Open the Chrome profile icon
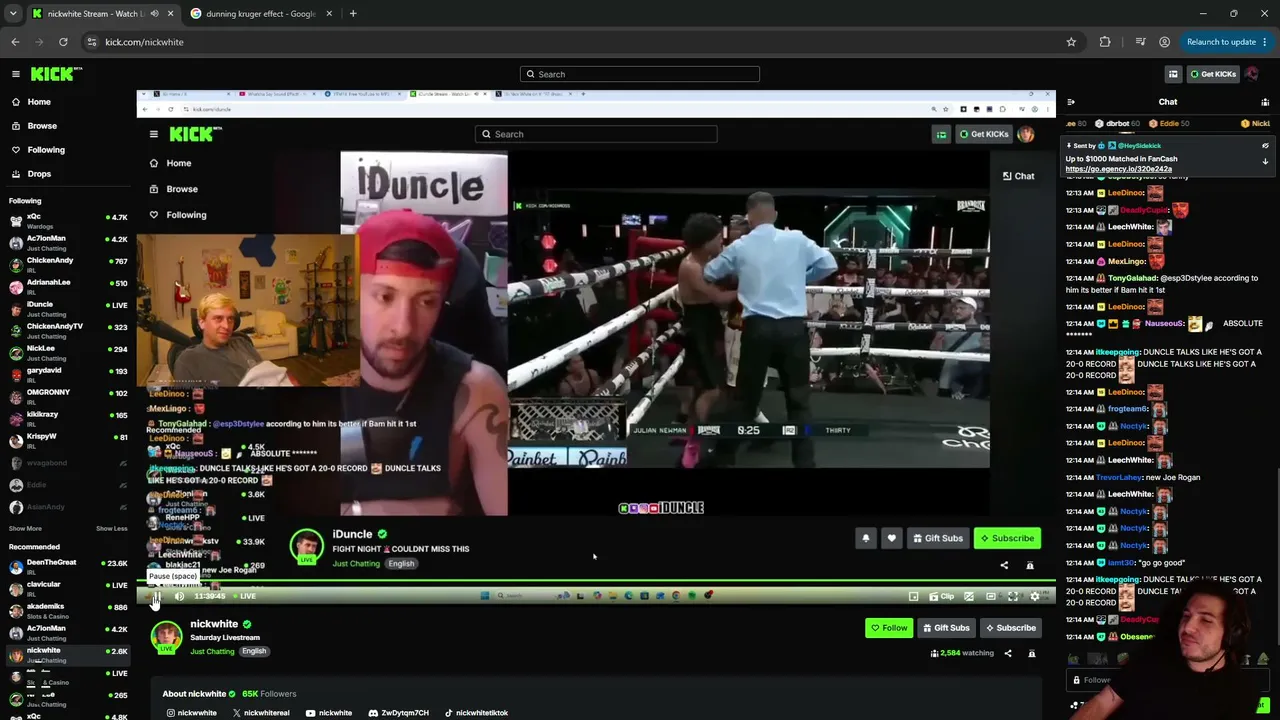This screenshot has width=1280, height=720. [1164, 42]
